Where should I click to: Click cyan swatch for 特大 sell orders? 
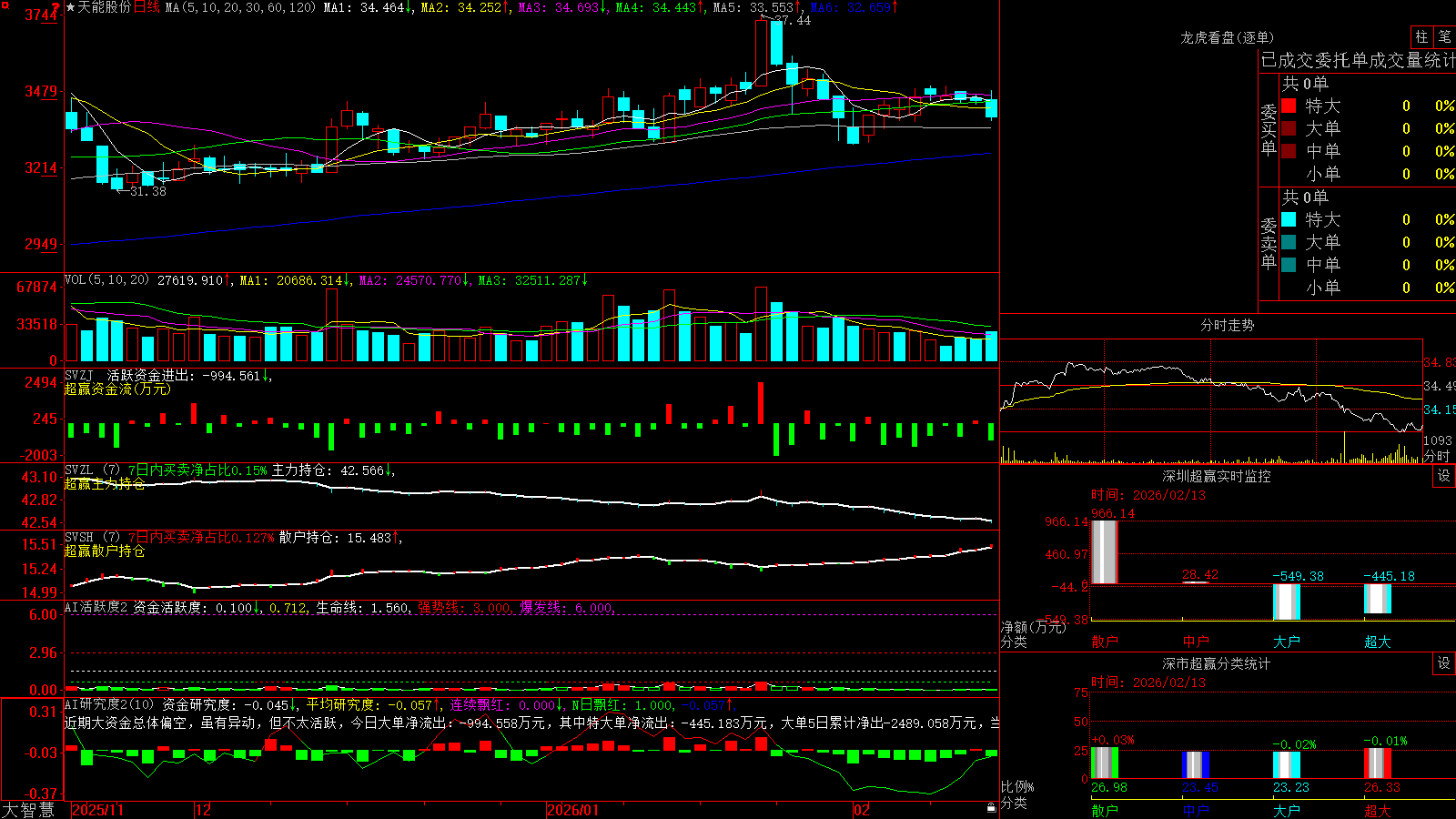(x=1289, y=219)
